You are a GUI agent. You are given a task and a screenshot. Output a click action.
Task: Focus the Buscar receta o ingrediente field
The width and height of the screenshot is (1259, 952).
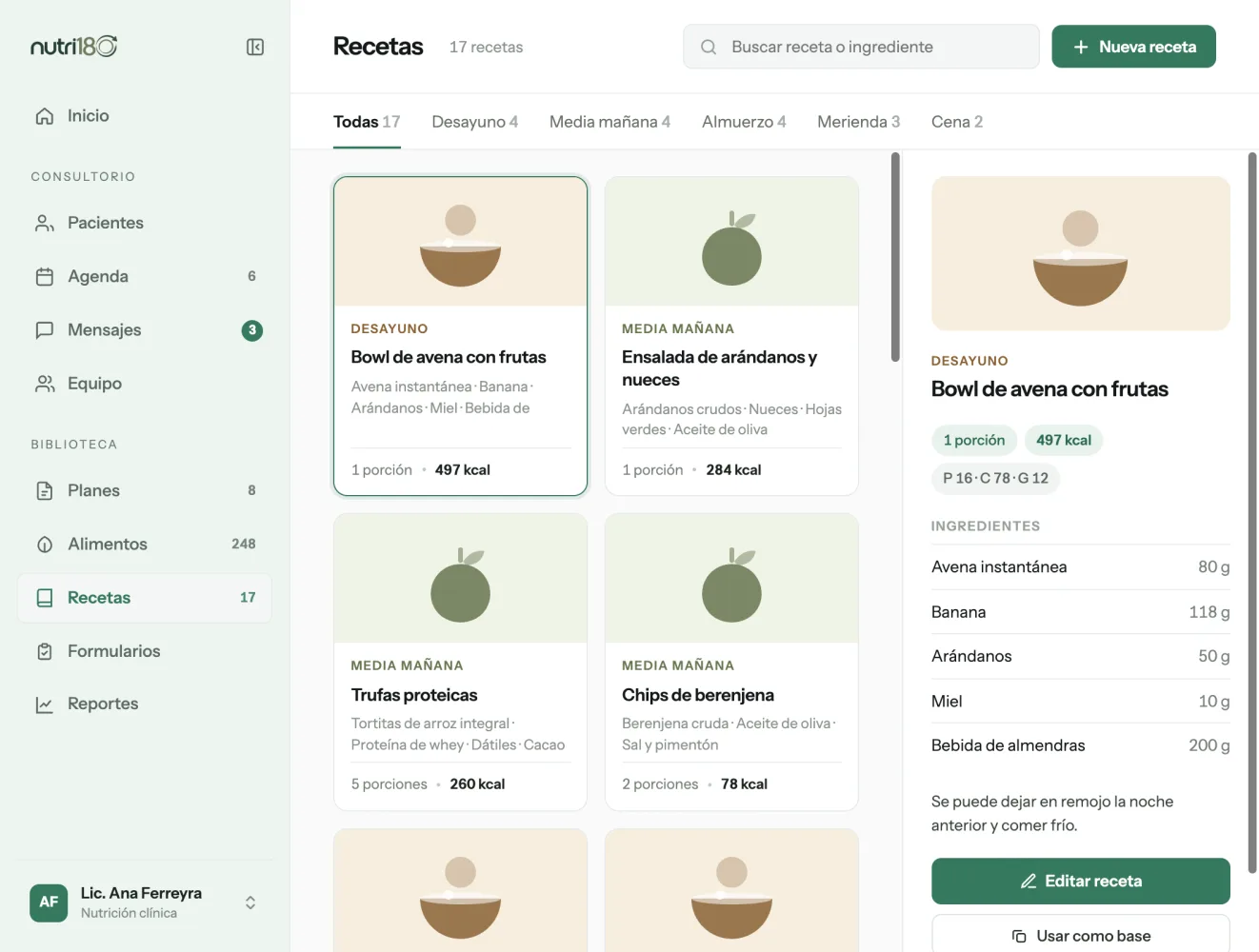pos(861,47)
